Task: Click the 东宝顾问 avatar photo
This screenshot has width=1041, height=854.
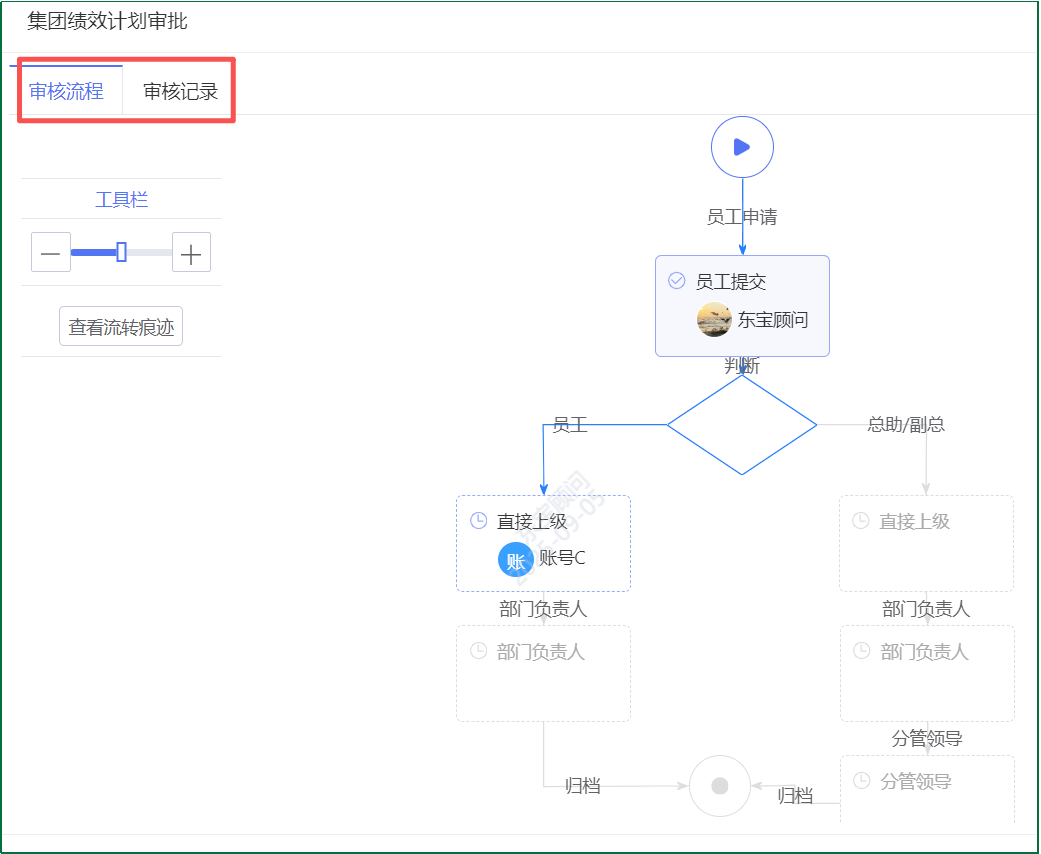Action: coord(714,320)
